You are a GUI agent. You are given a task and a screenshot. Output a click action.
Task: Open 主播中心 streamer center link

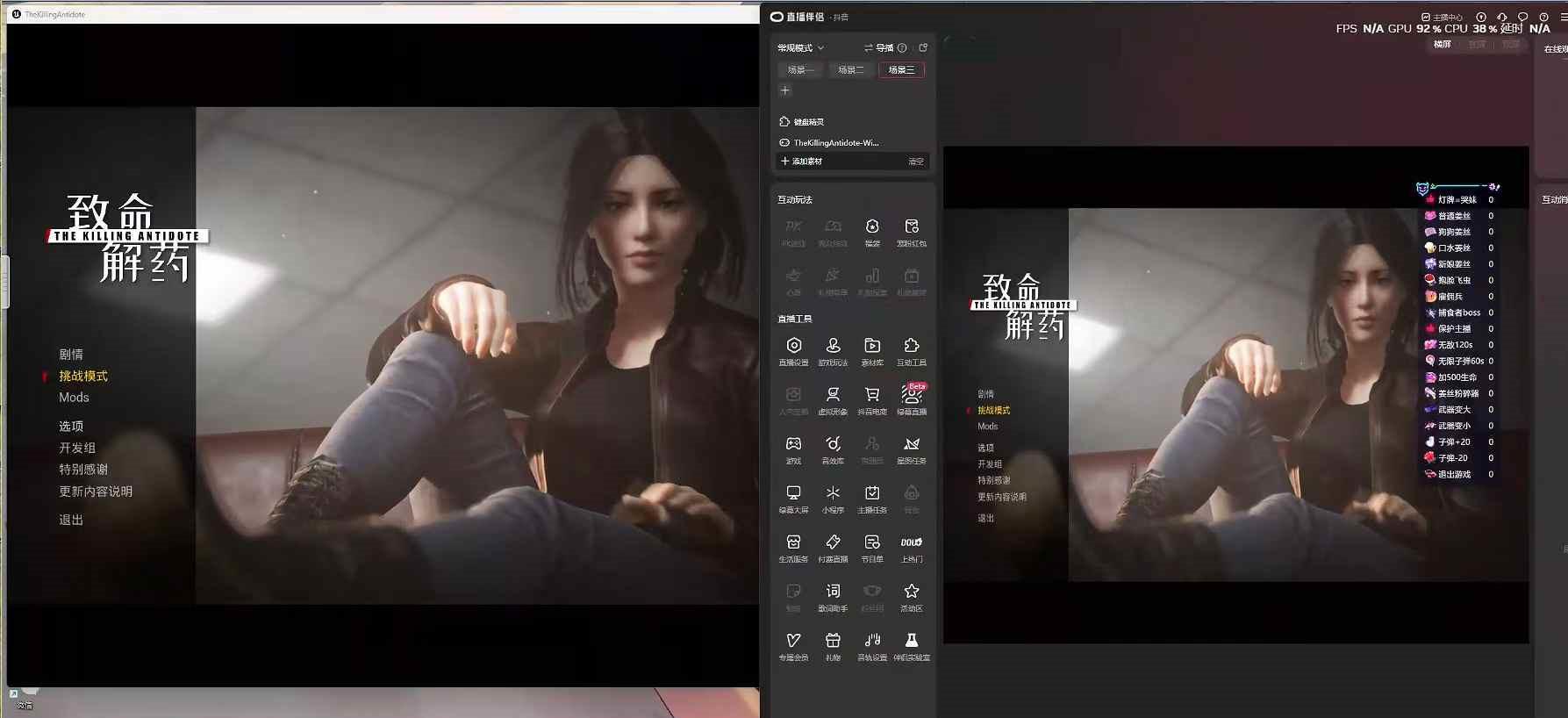1442,17
